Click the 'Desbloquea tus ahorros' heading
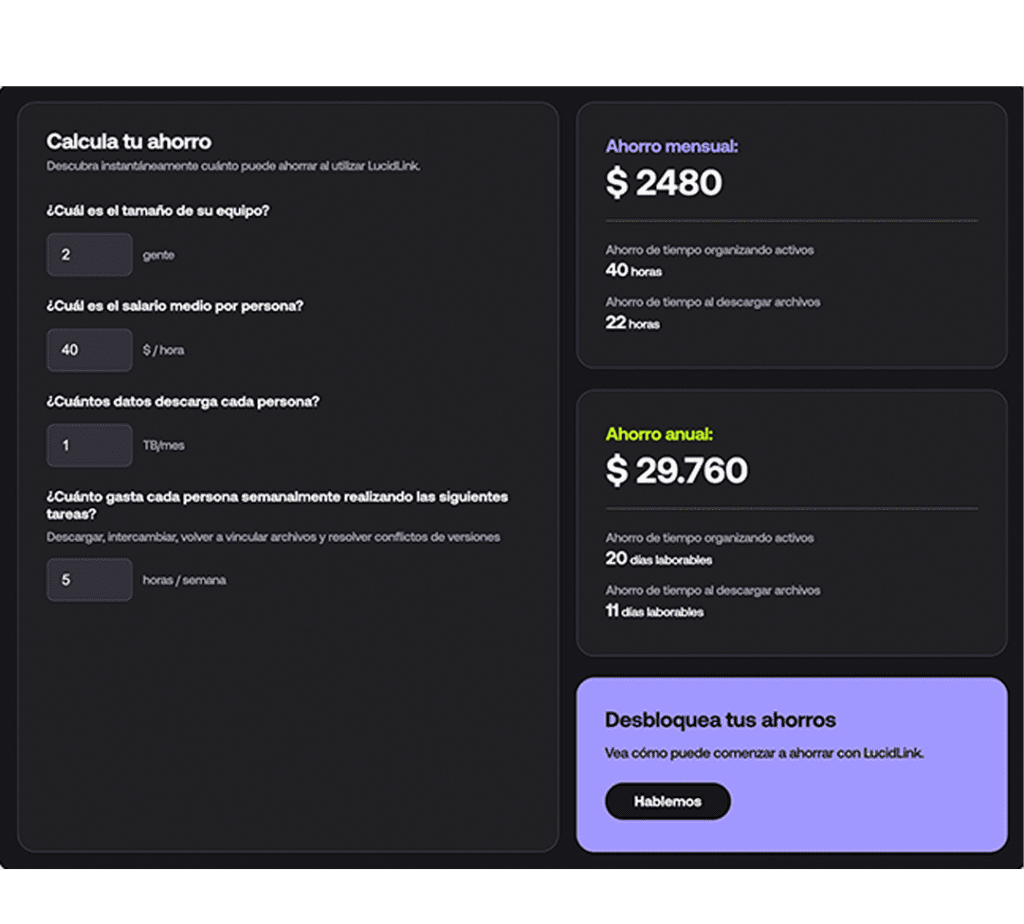Image resolution: width=1024 pixels, height=924 pixels. click(720, 720)
